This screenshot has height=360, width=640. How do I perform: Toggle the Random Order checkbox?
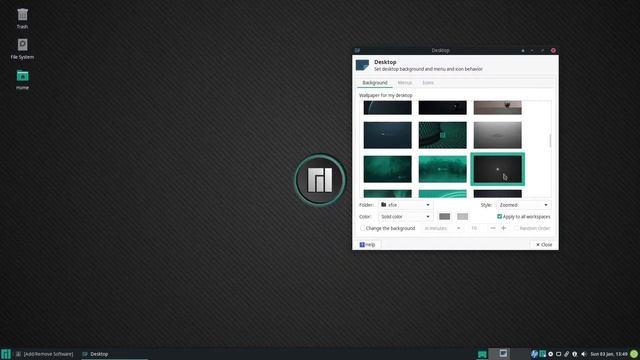[516, 228]
